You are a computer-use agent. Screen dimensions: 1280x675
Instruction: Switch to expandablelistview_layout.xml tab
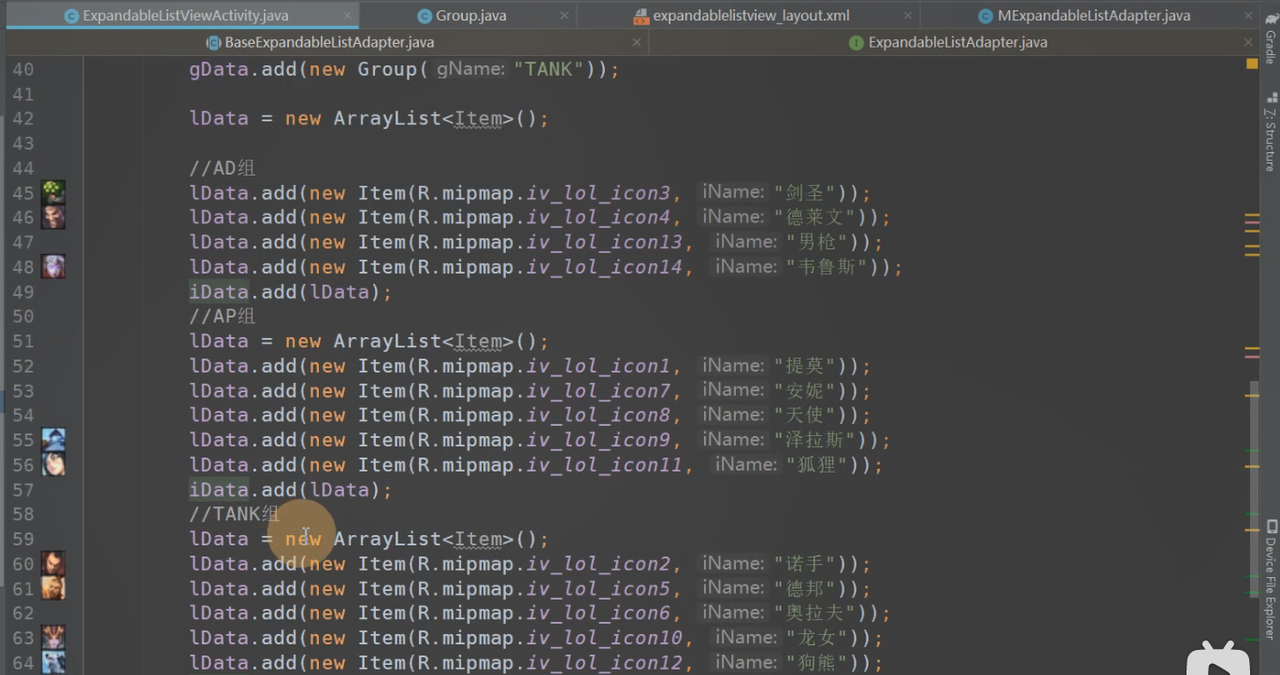pyautogui.click(x=750, y=16)
